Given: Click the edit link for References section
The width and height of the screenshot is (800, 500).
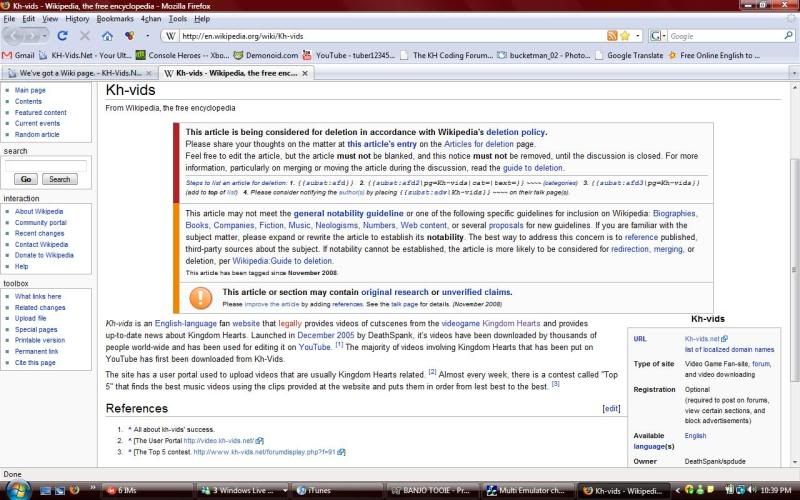Looking at the screenshot, I should pos(611,409).
